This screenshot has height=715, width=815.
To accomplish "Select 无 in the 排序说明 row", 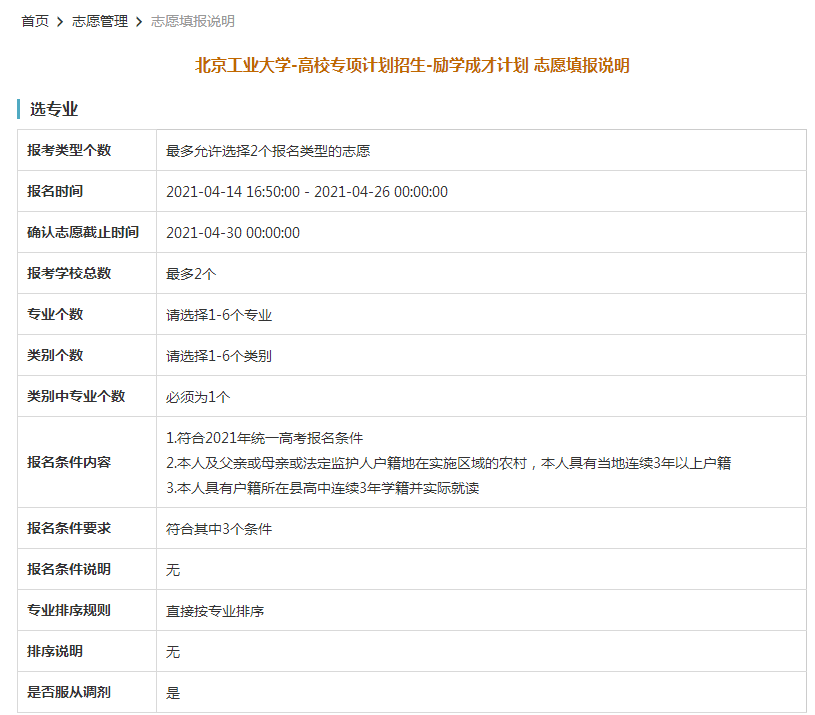I will pos(173,652).
